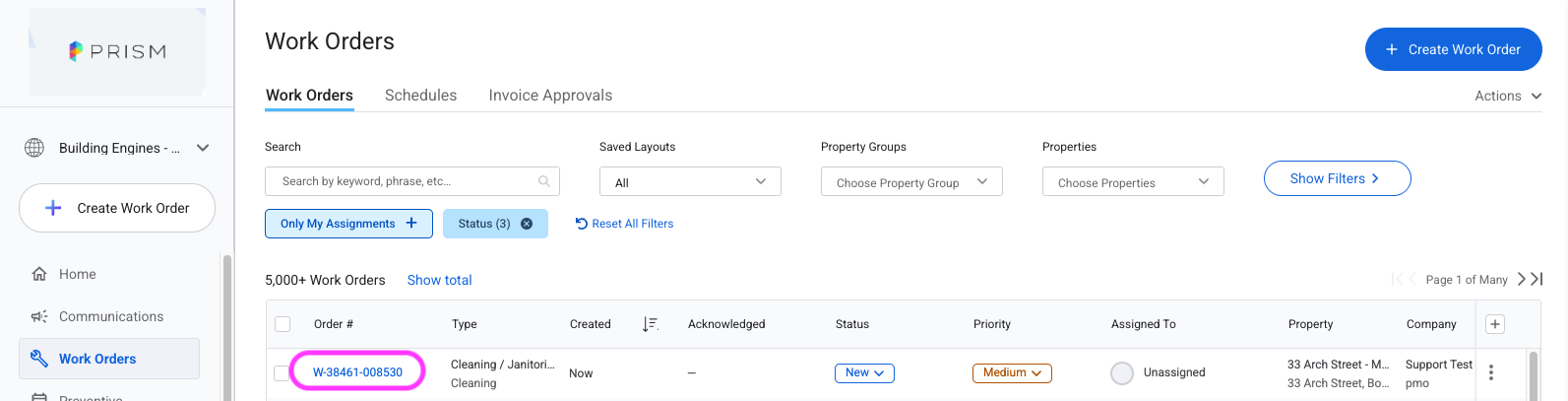1568x401 pixels.
Task: Click the blue Create Work Order button
Action: click(1453, 49)
